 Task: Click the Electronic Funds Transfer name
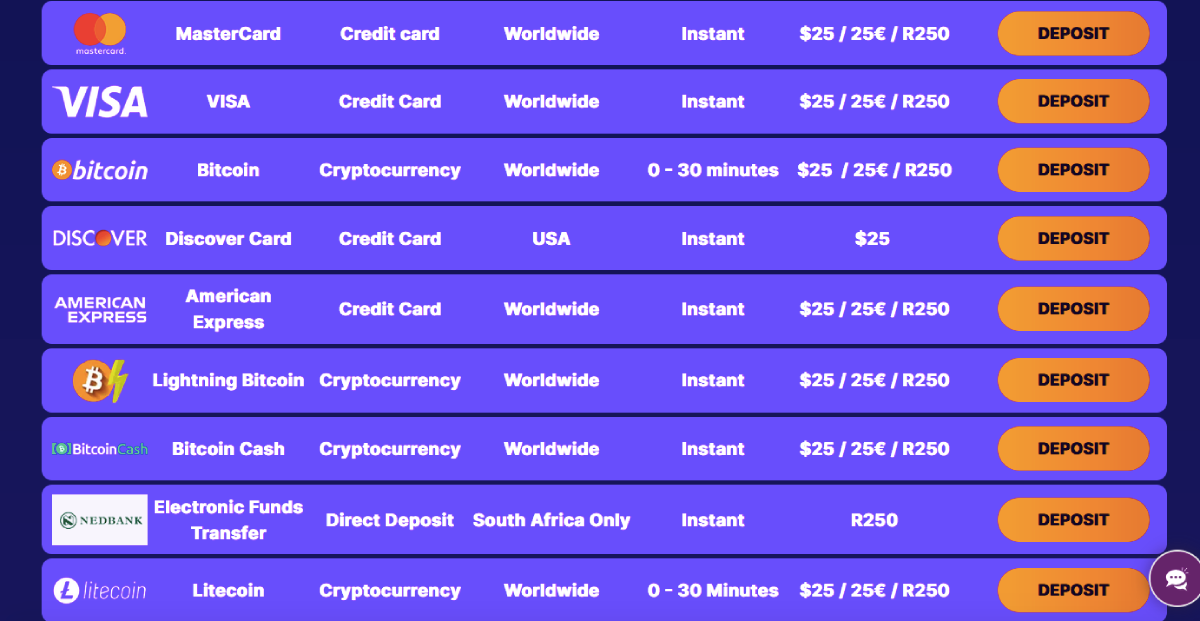pos(228,520)
